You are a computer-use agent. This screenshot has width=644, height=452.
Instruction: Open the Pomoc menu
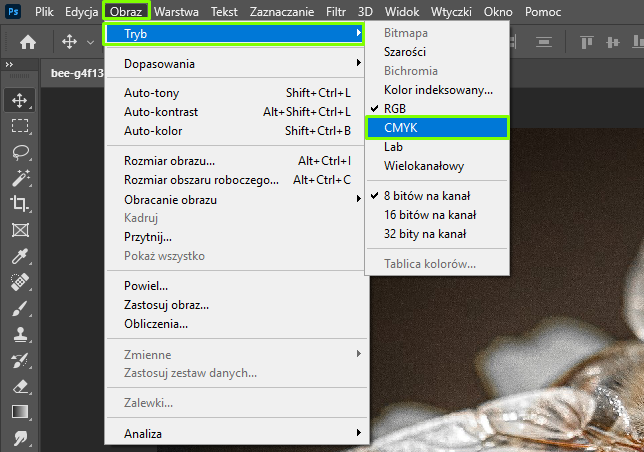[543, 12]
